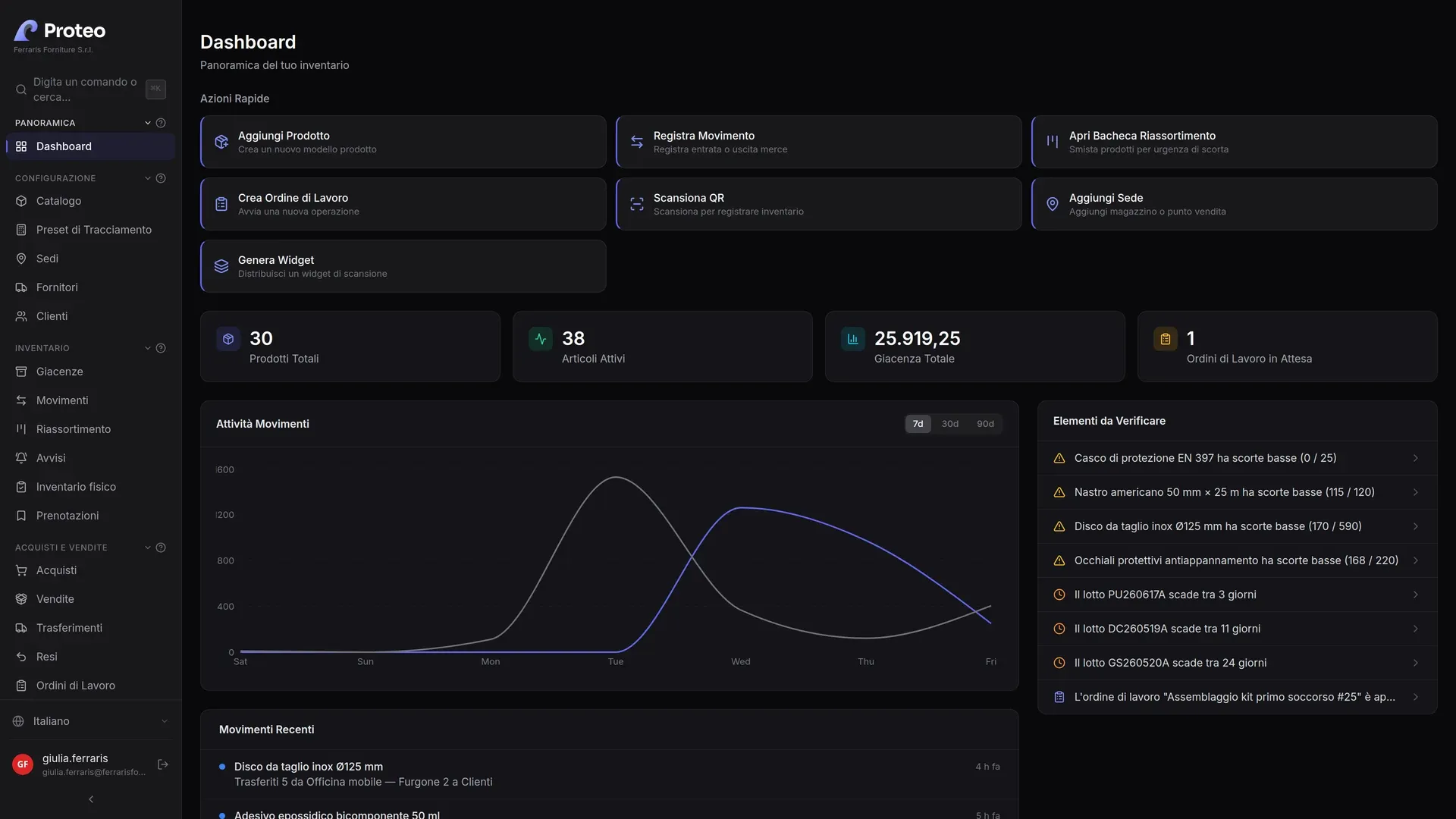Collapse the sidebar with the left arrow
The image size is (1456, 819).
[x=91, y=799]
